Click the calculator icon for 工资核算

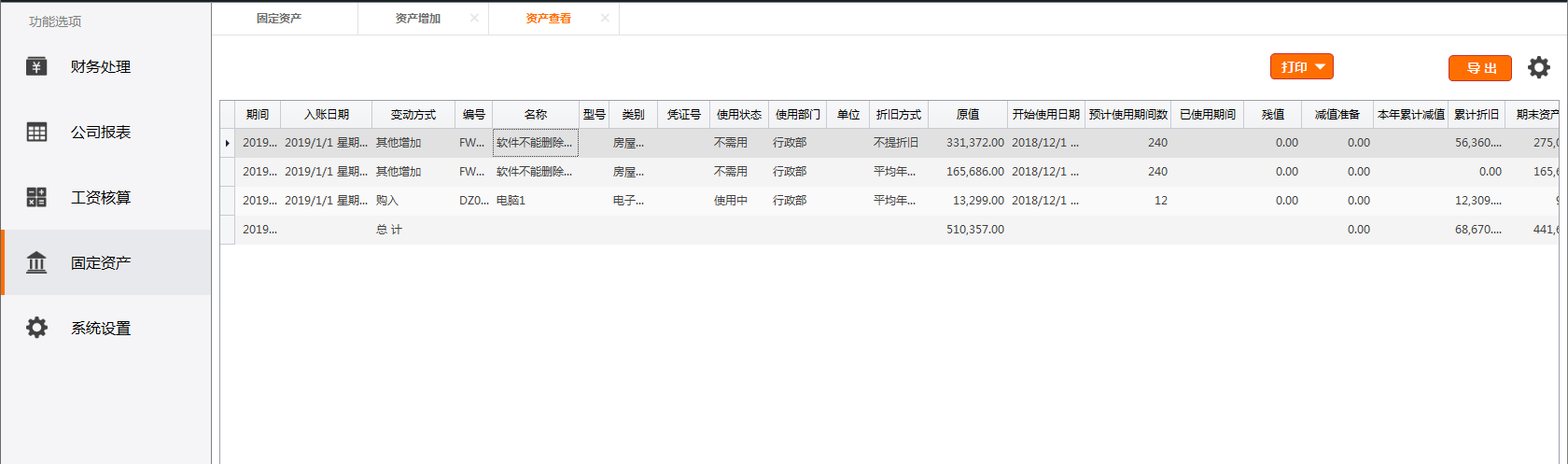point(36,197)
